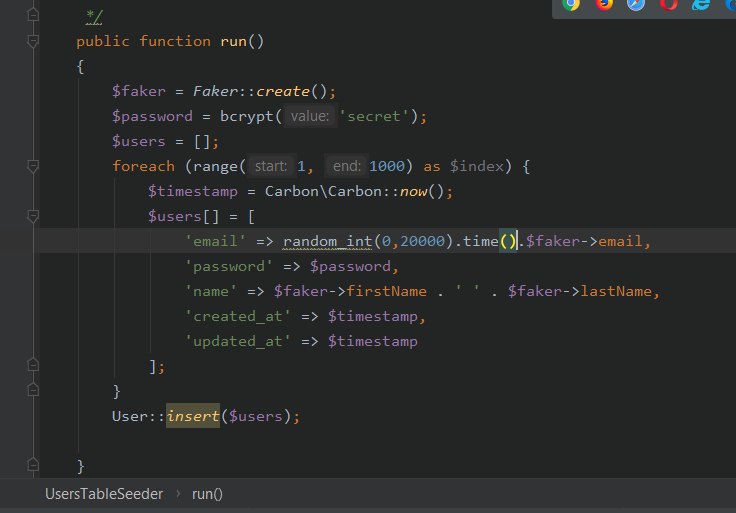Select run() breadcrumb
Viewport: 736px width, 513px height.
click(207, 494)
